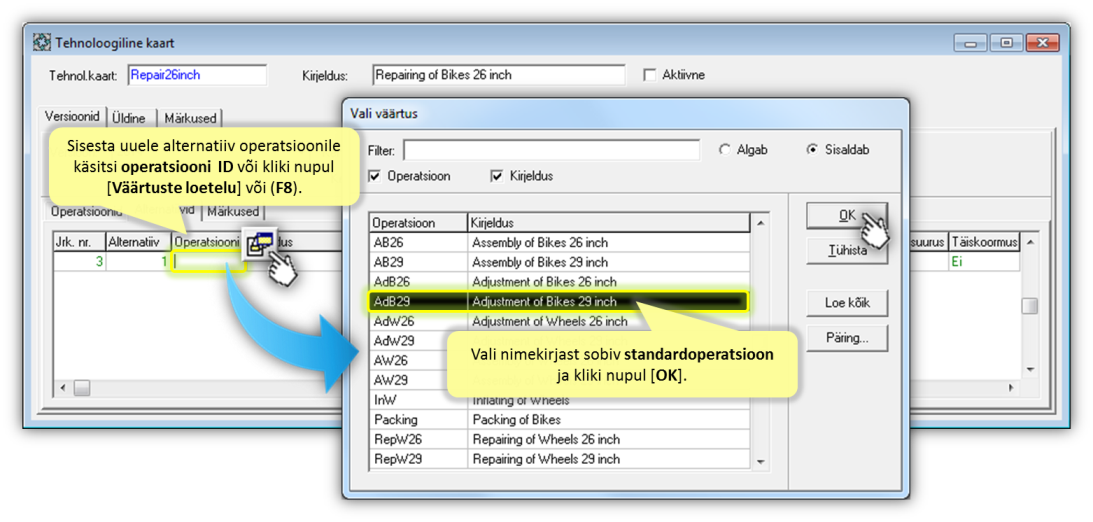Select the Algab radio button
Screen dimensions: 1093x522
725,150
